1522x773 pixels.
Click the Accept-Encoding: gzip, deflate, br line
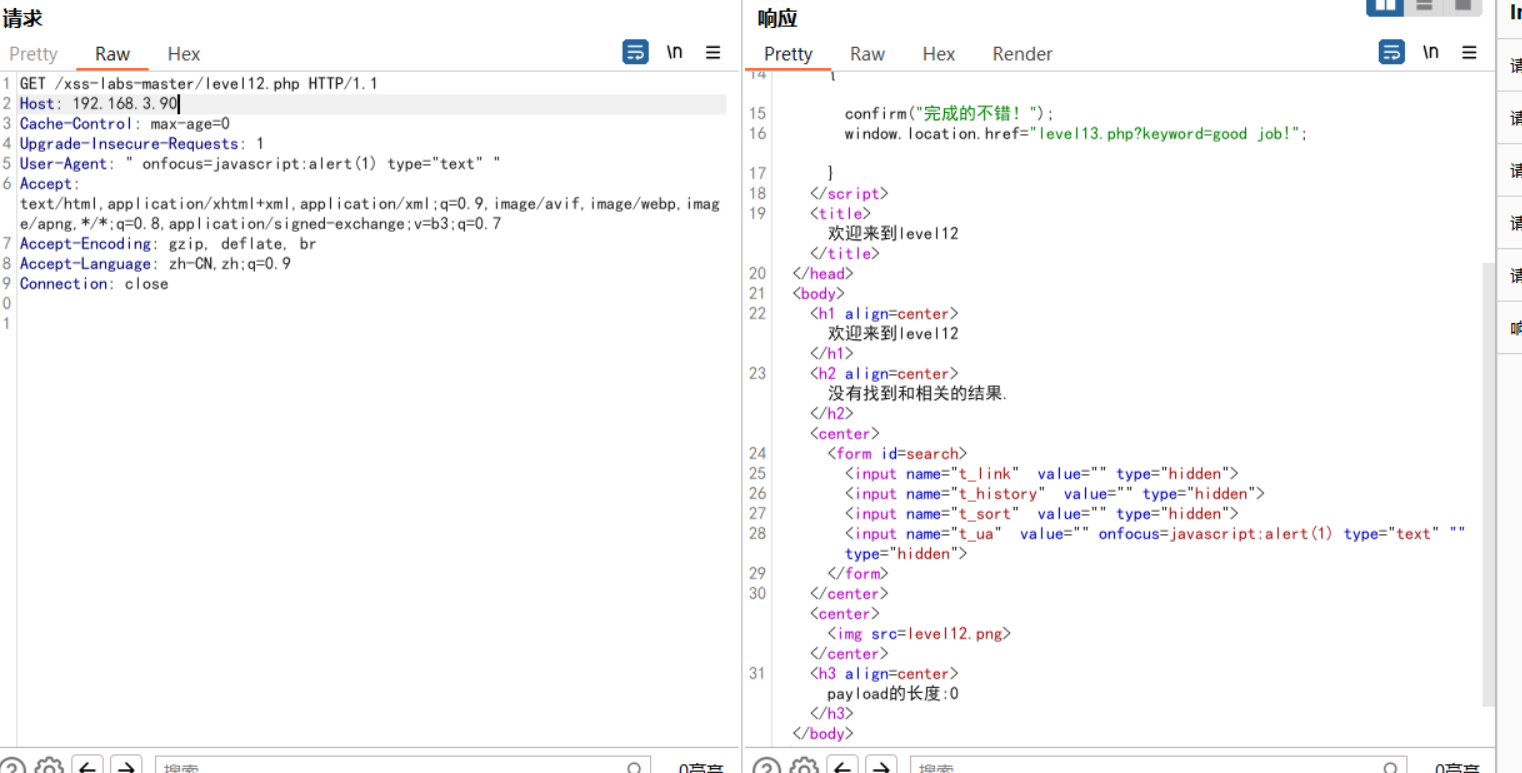(x=168, y=244)
